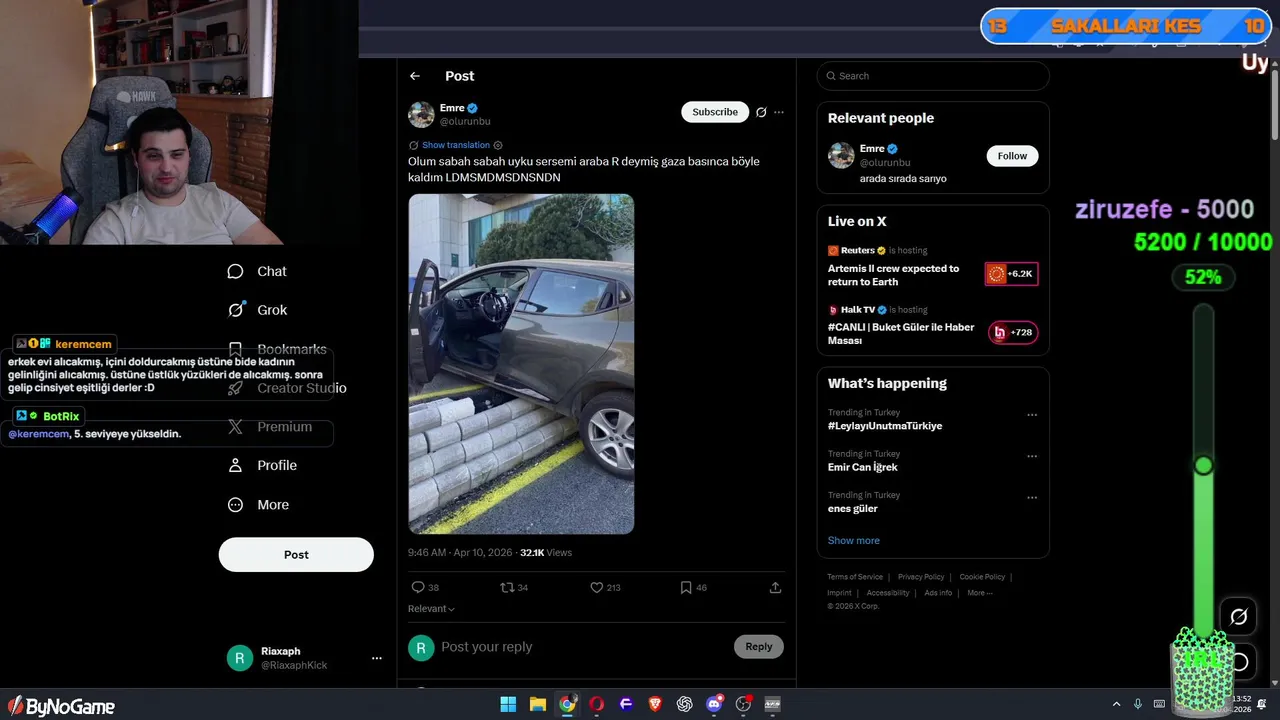Open options for #LeylayıUnutmaTürkiye trend
1280x720 pixels.
tap(1032, 415)
